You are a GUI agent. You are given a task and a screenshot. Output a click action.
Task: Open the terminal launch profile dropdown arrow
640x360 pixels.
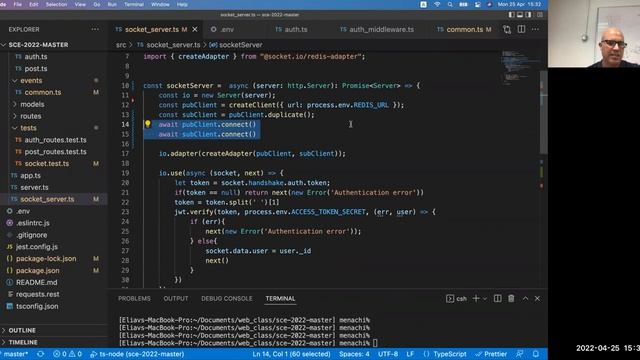[x=485, y=299]
